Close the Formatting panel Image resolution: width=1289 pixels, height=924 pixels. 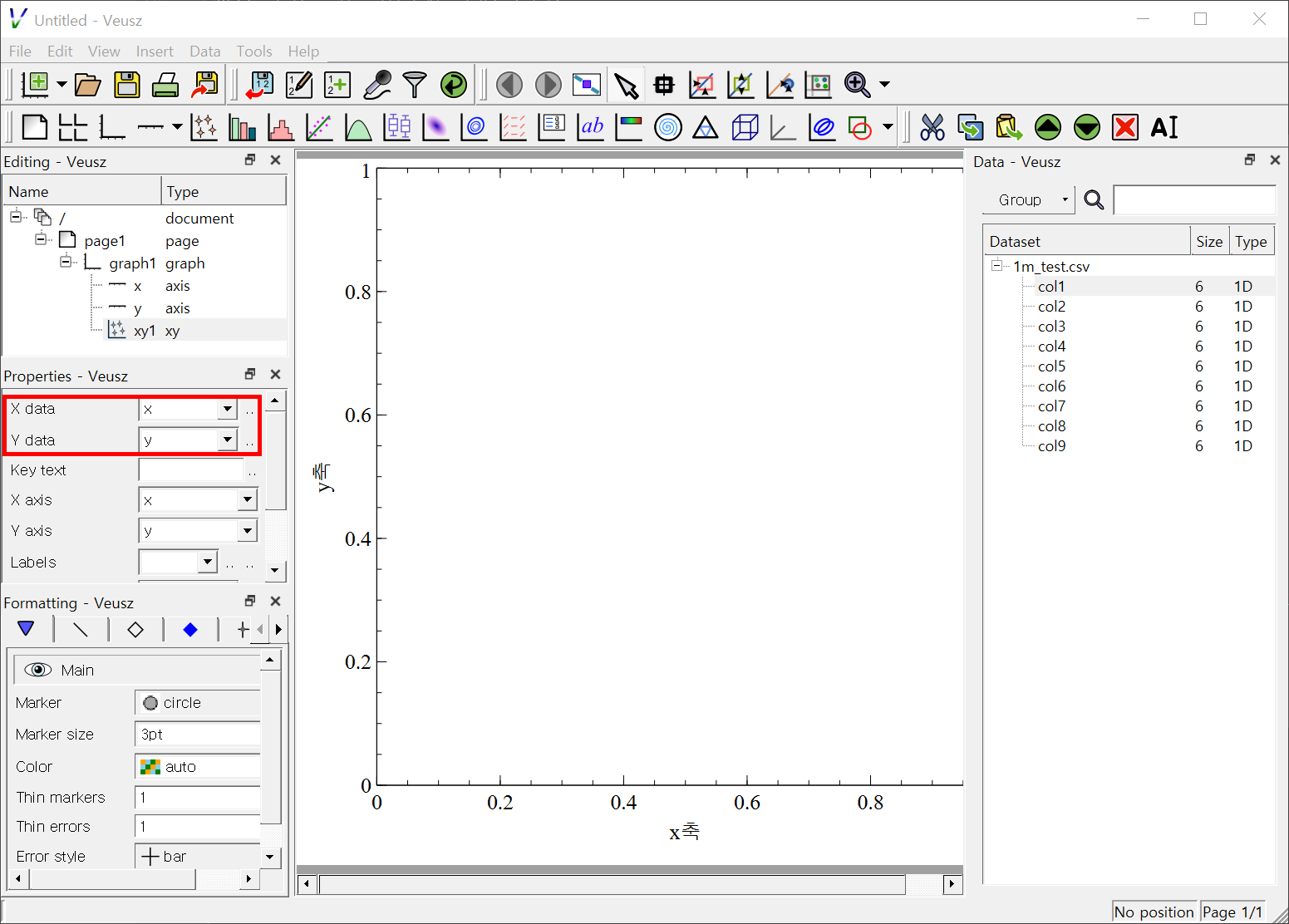(x=276, y=601)
